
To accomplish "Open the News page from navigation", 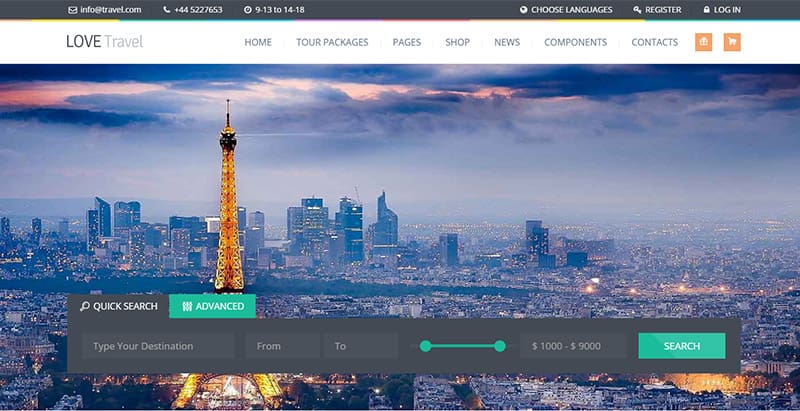I will tap(507, 42).
